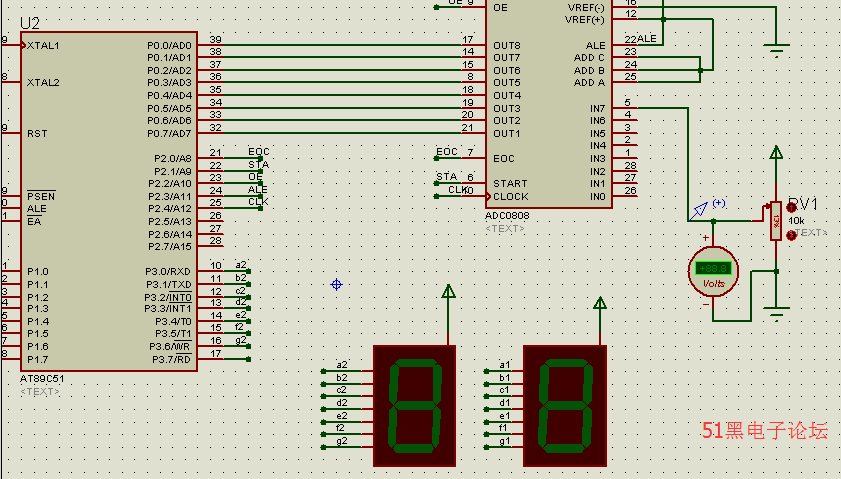The image size is (841, 479).
Task: Click the STA net label beside pin 22
Action: (x=259, y=164)
